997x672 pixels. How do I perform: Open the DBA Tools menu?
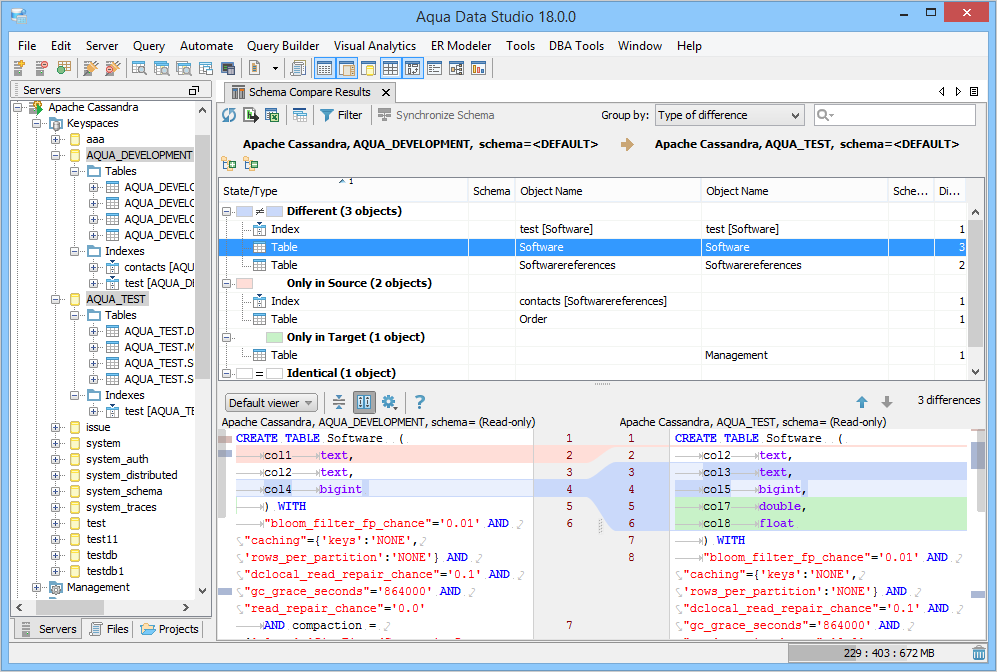pos(576,46)
